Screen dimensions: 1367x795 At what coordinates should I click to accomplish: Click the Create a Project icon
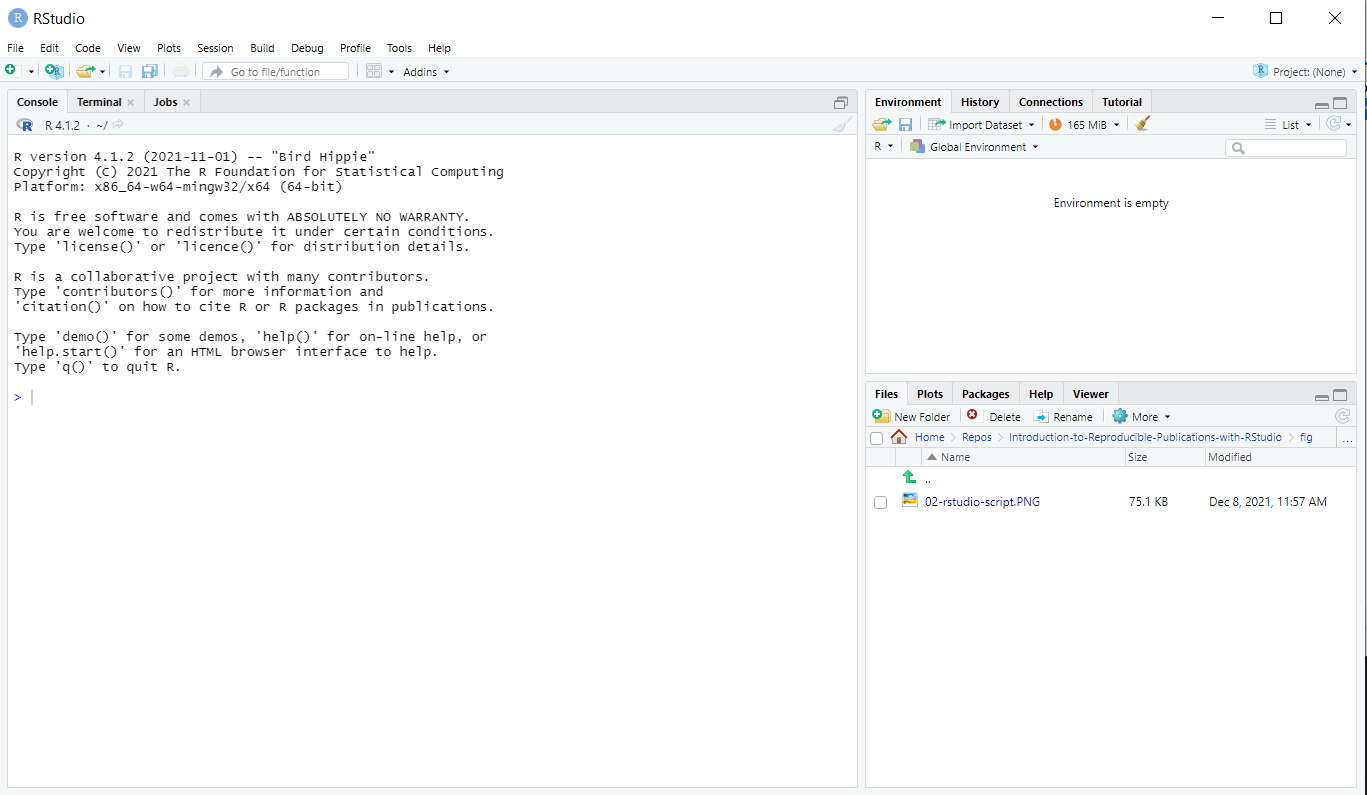coord(54,71)
